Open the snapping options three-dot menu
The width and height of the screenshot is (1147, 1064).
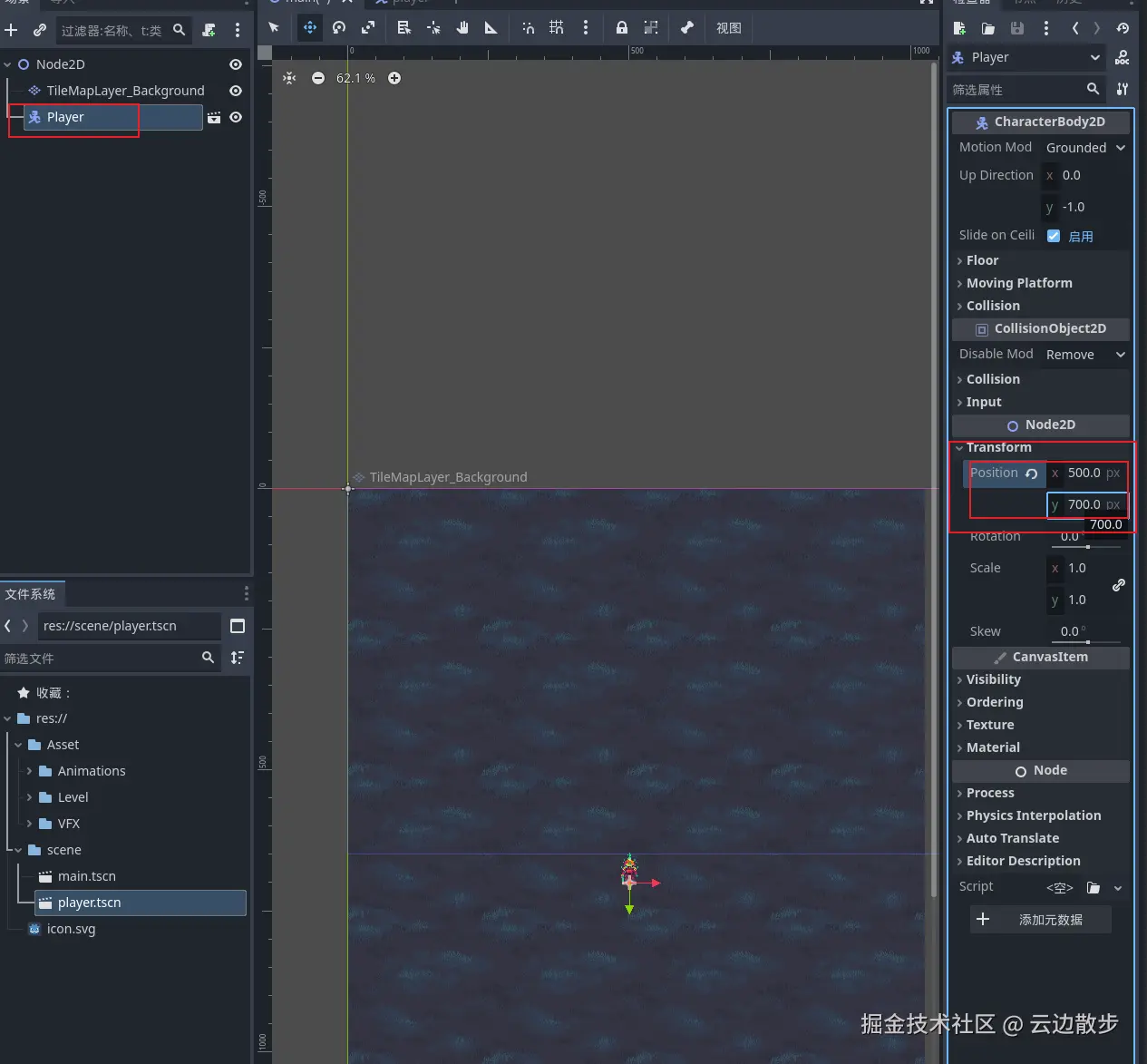coord(586,27)
